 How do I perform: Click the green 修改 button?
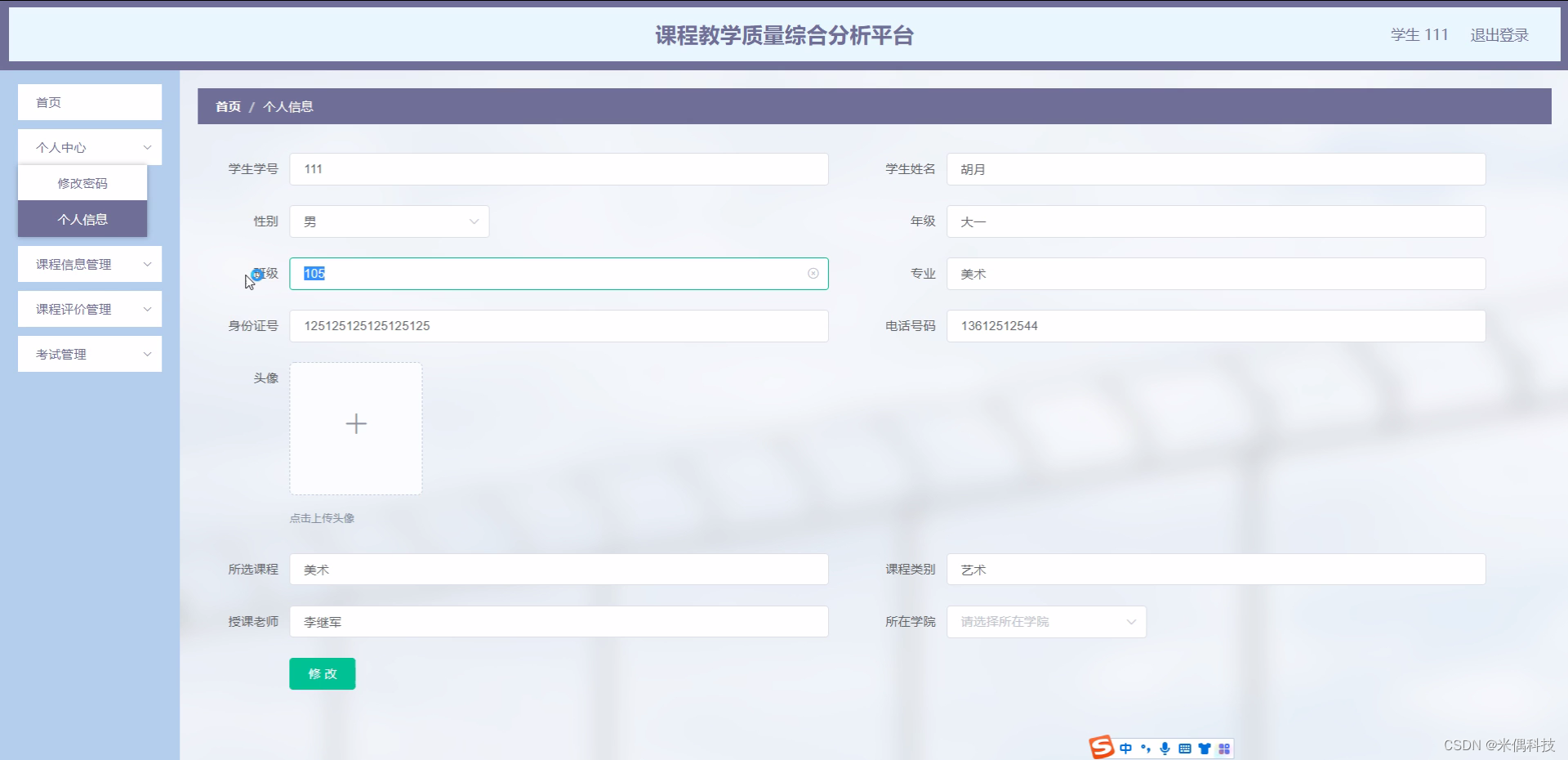[x=322, y=673]
